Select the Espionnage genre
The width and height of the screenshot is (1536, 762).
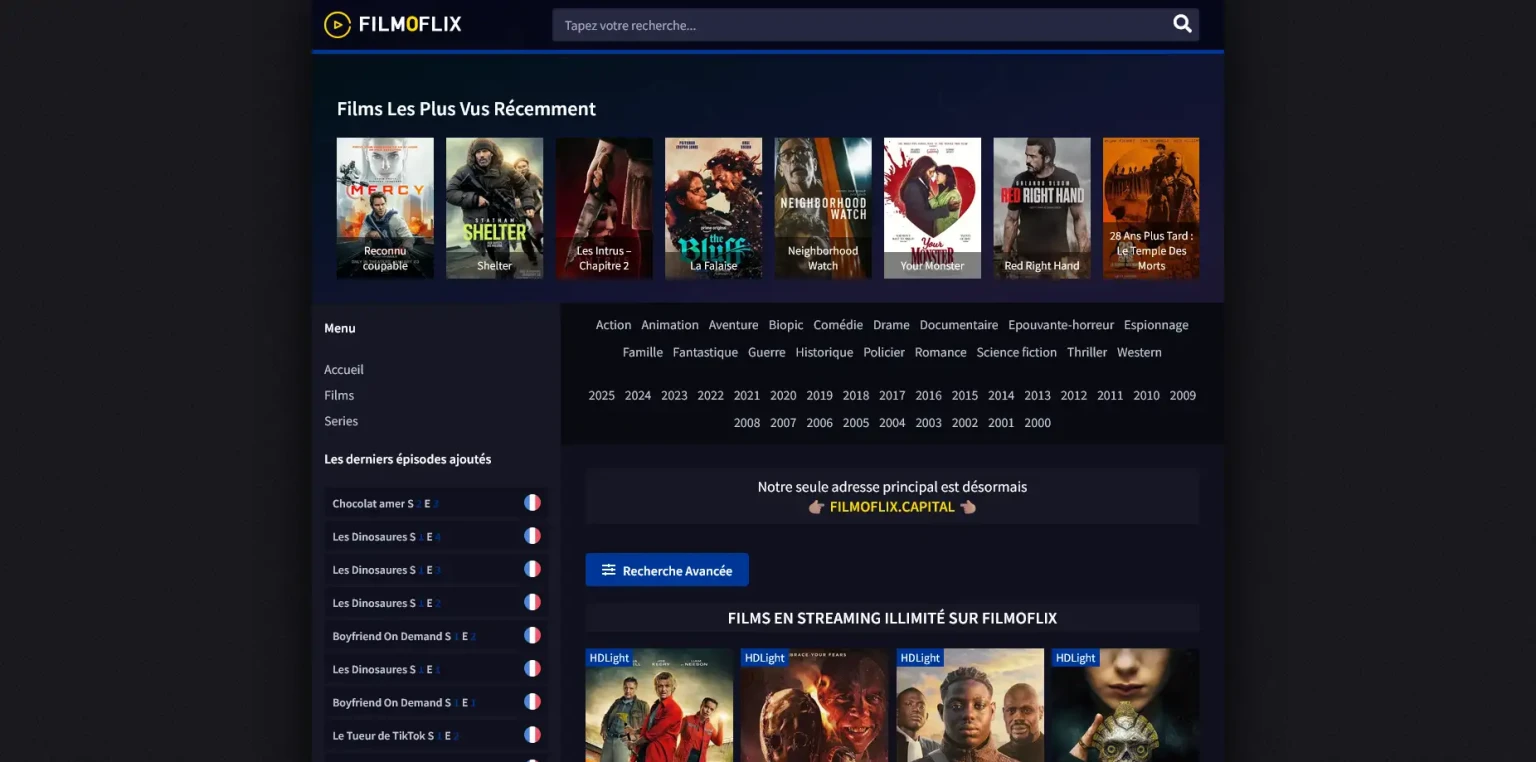pos(1156,325)
